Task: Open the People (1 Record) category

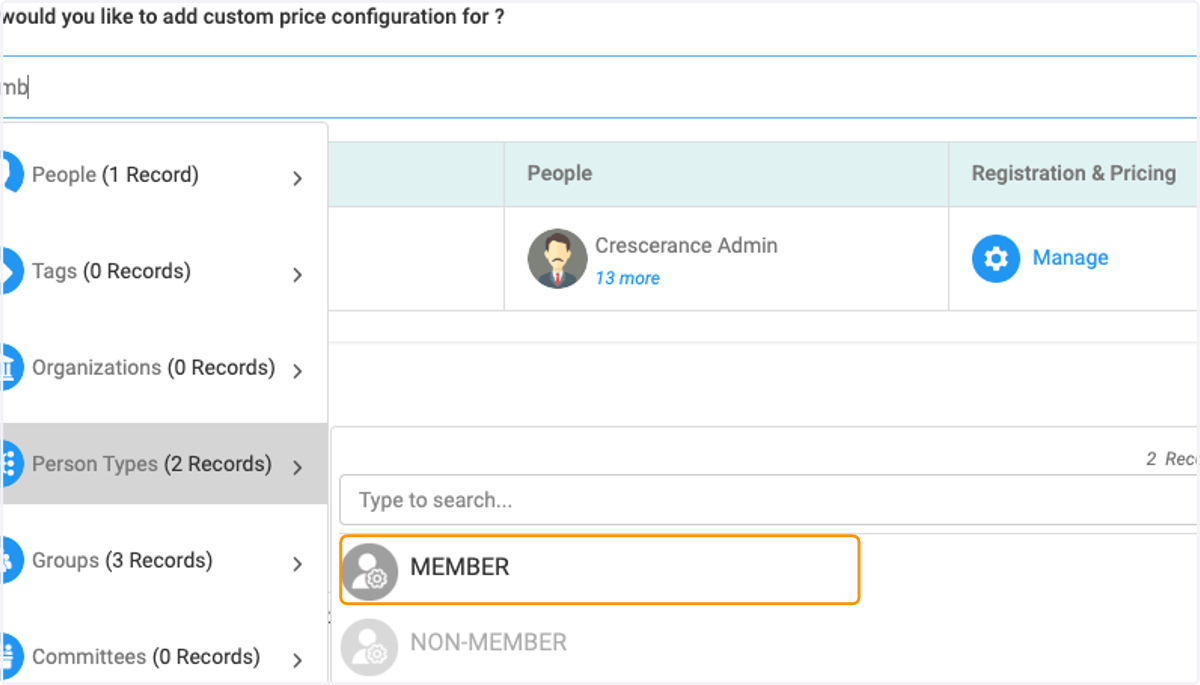Action: pos(165,174)
